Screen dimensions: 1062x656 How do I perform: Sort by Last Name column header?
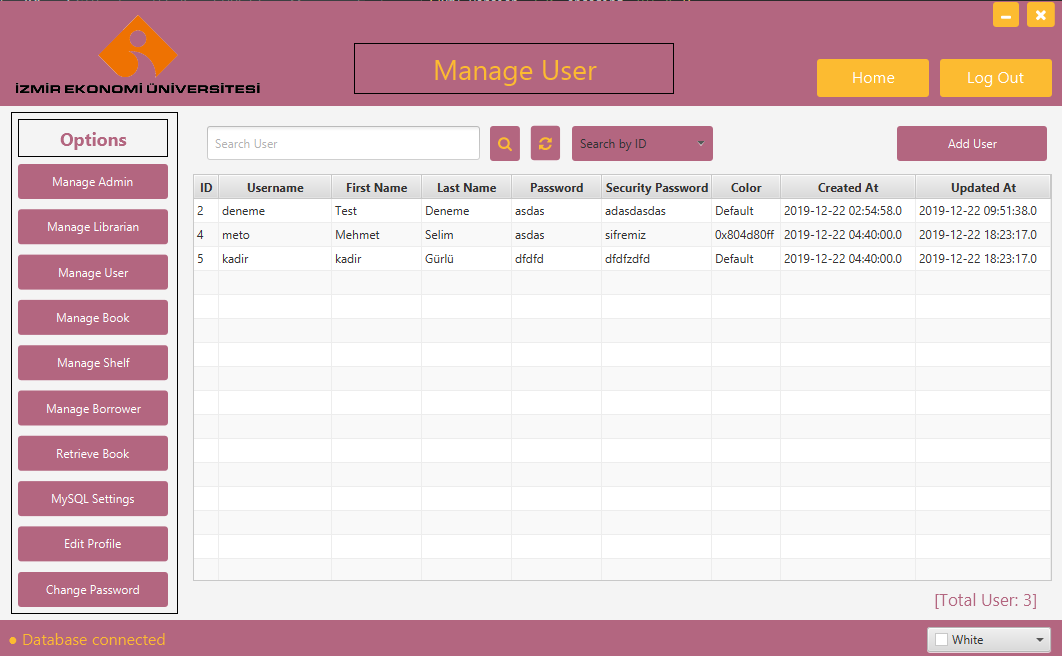pos(467,188)
